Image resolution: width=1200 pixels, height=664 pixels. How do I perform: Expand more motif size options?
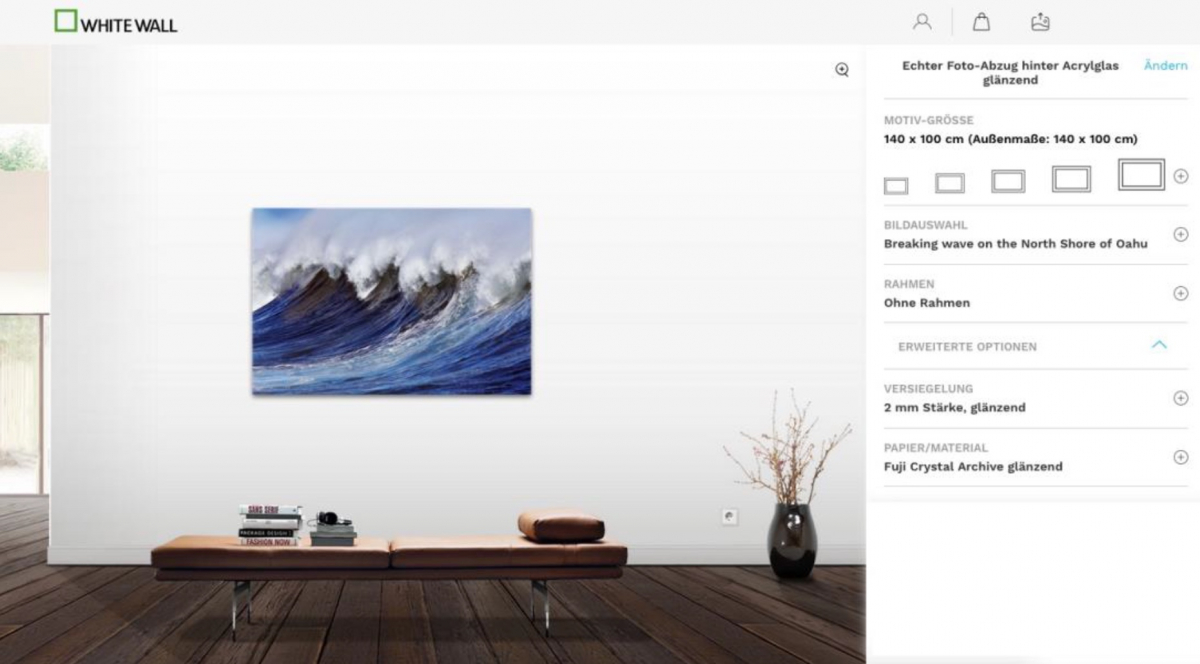pyautogui.click(x=1181, y=176)
